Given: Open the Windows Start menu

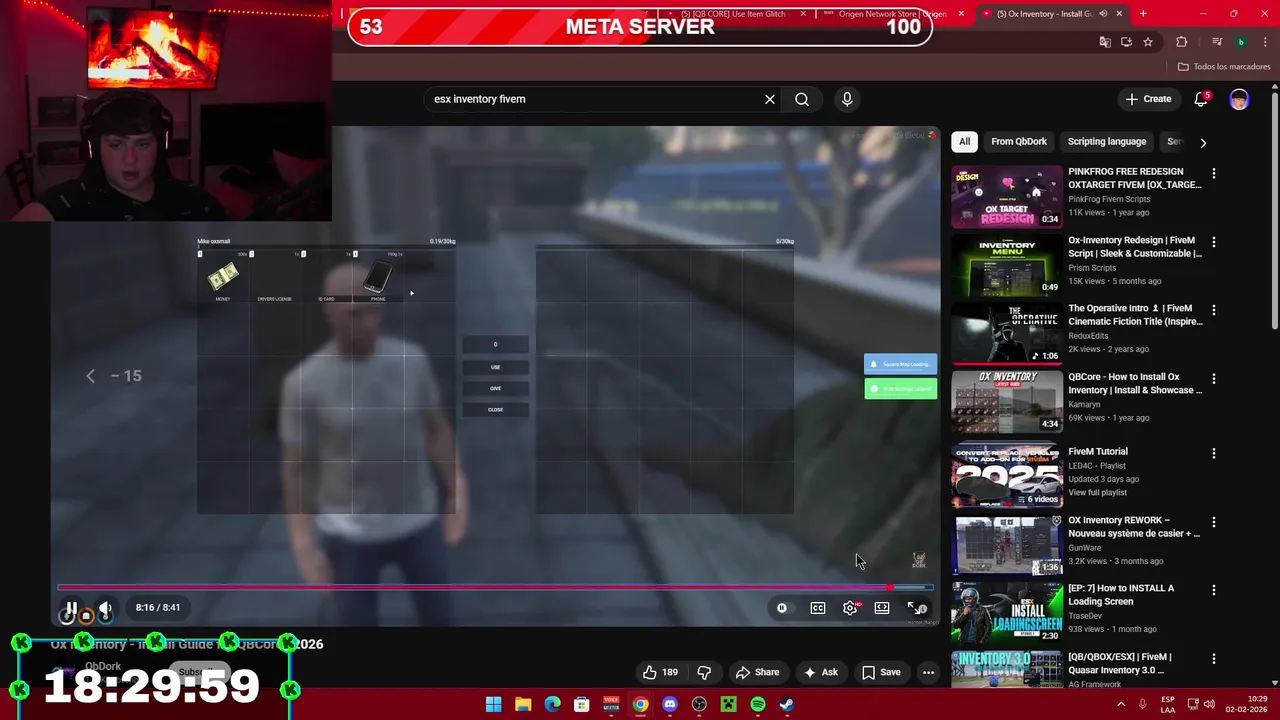Looking at the screenshot, I should pos(493,705).
